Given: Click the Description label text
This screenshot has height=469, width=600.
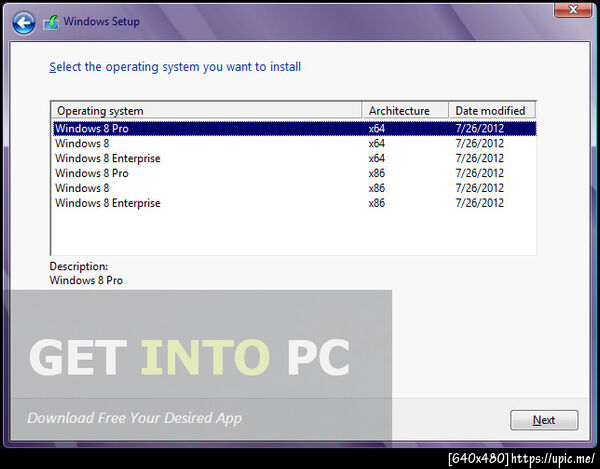Looking at the screenshot, I should click(78, 266).
